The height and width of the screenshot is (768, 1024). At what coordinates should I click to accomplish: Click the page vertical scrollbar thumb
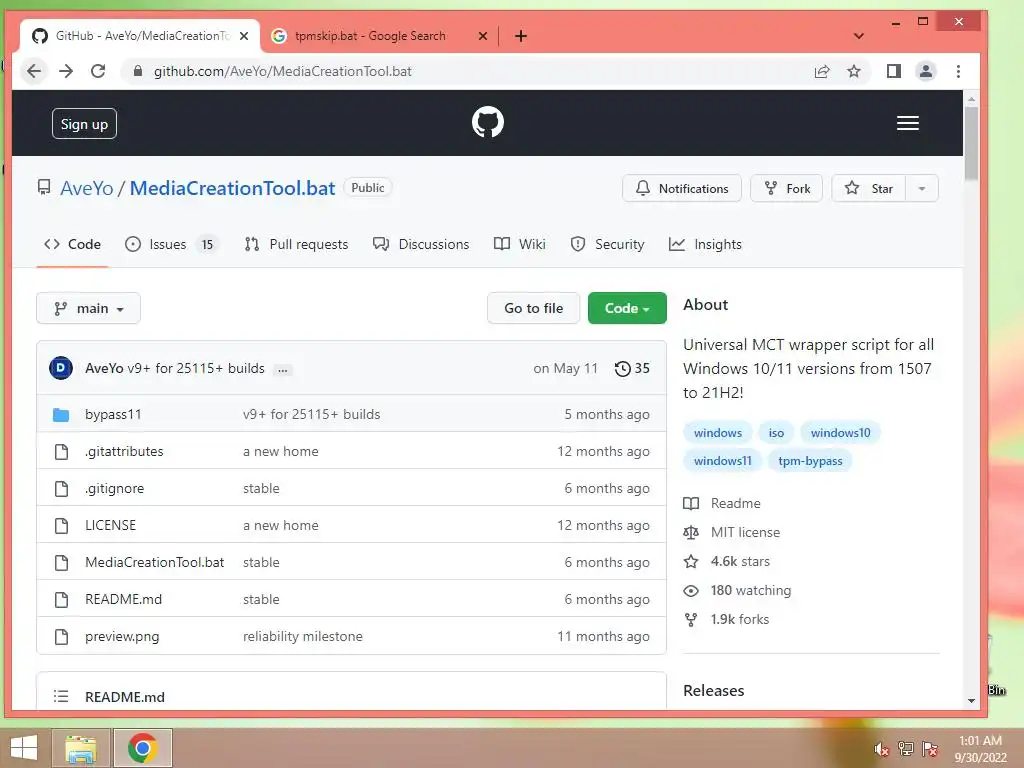[x=971, y=144]
